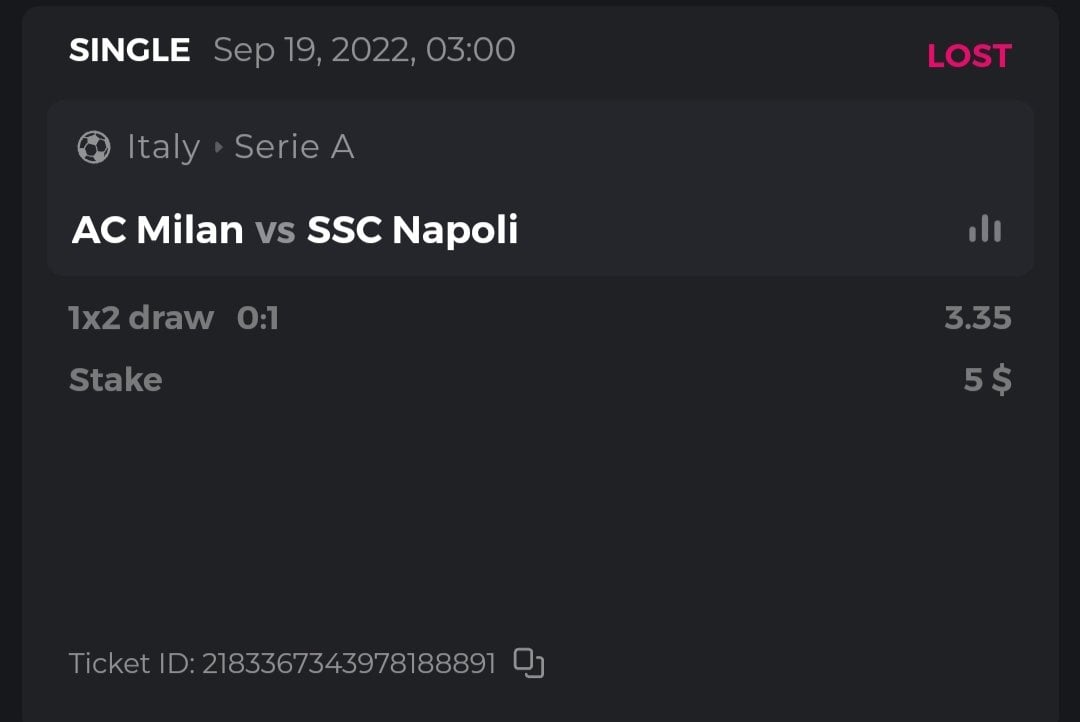The height and width of the screenshot is (722, 1080).
Task: Click the 5 $ stake amount
Action: pos(987,380)
